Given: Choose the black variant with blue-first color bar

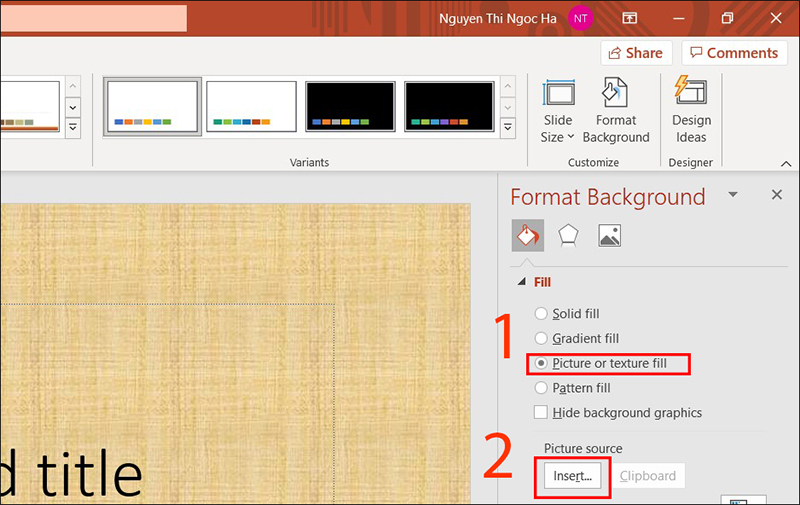Looking at the screenshot, I should [351, 107].
